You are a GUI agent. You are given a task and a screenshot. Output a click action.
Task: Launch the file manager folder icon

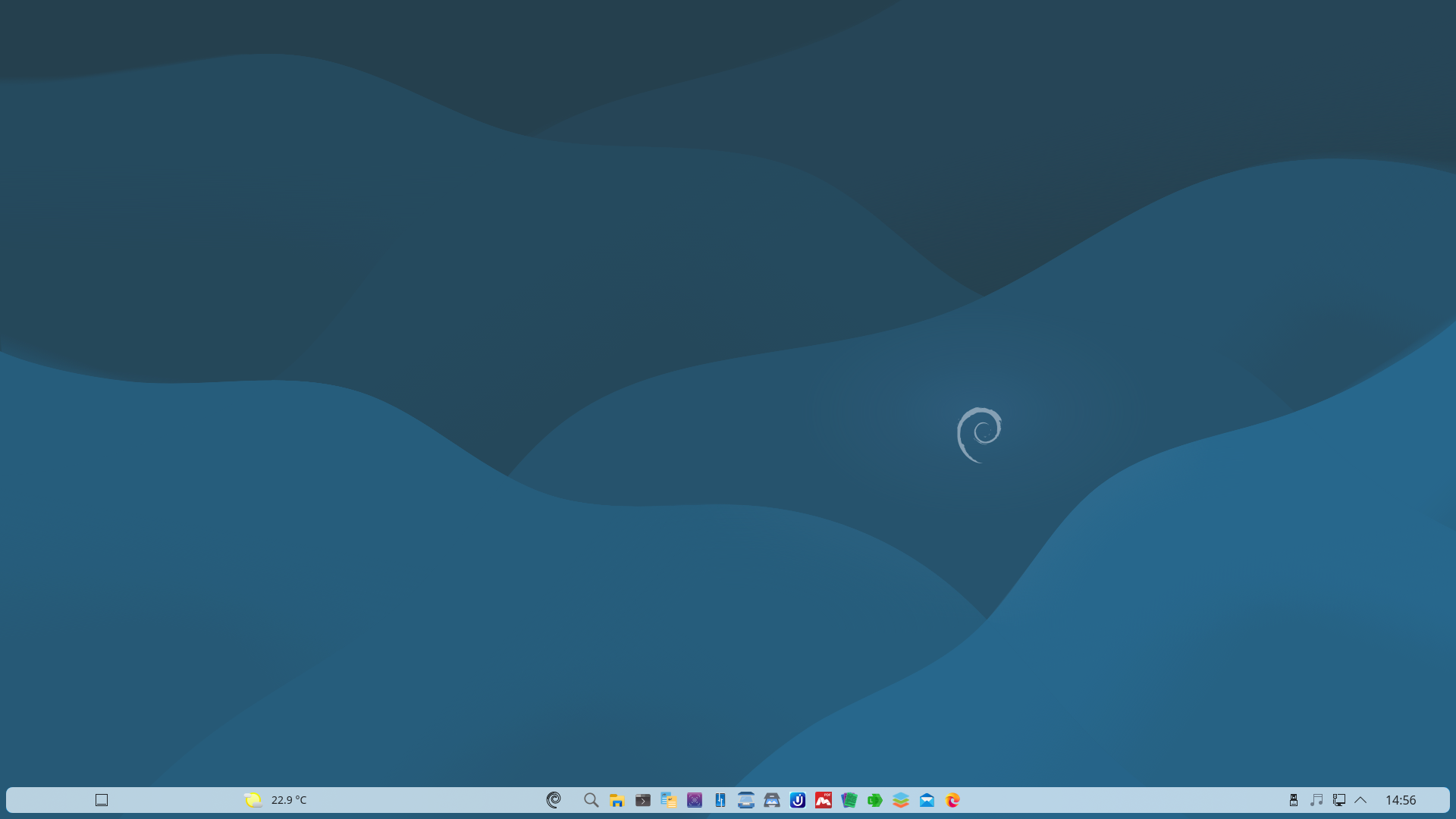(x=617, y=800)
